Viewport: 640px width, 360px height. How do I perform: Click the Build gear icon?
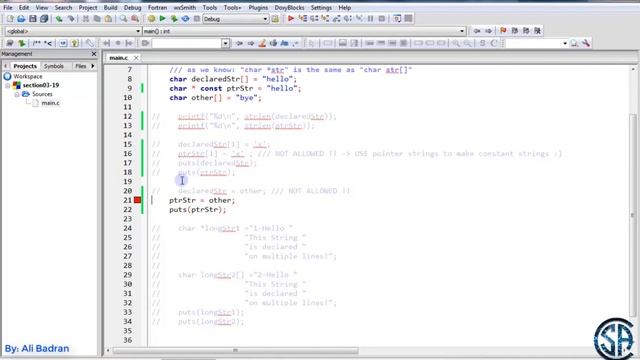coord(151,19)
